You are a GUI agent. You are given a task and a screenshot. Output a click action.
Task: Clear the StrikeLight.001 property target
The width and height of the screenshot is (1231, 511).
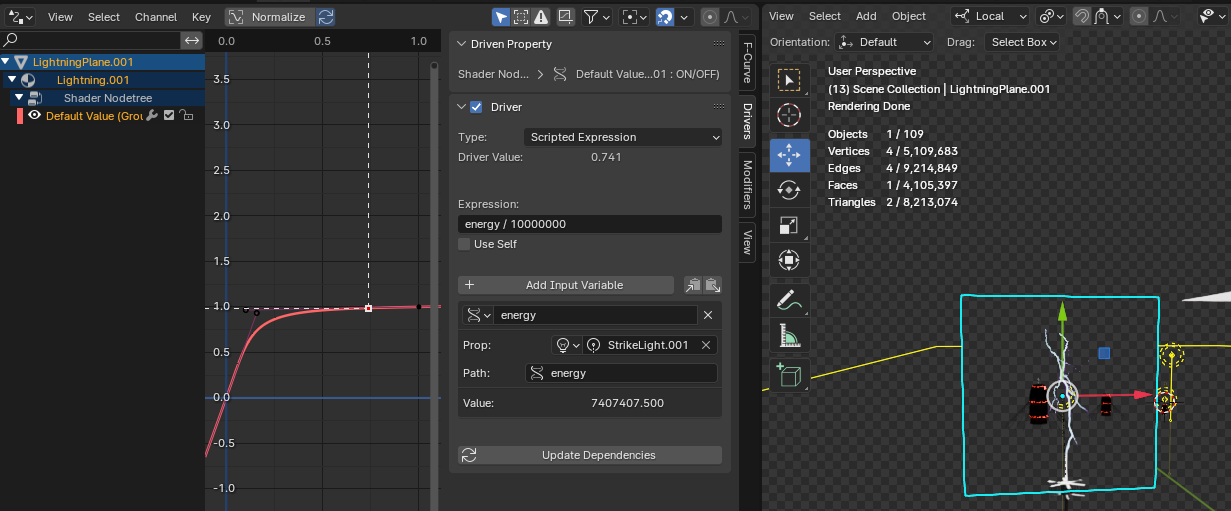706,345
